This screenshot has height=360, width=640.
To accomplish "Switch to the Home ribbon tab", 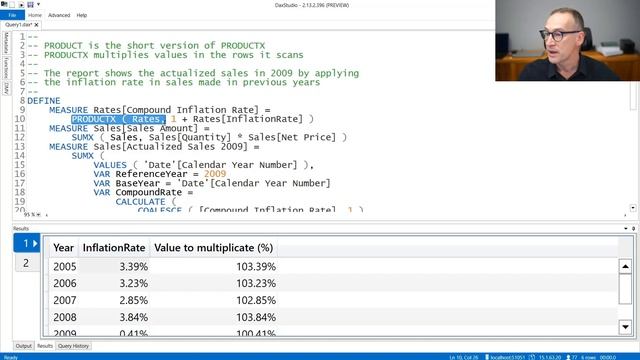I will coord(35,15).
